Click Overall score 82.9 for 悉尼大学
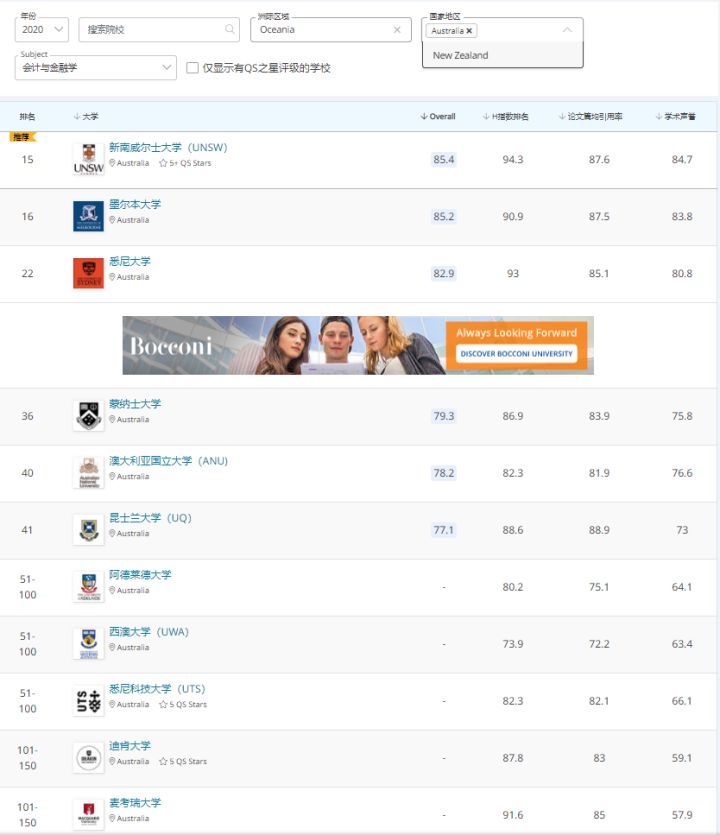The image size is (720, 835). coord(444,273)
